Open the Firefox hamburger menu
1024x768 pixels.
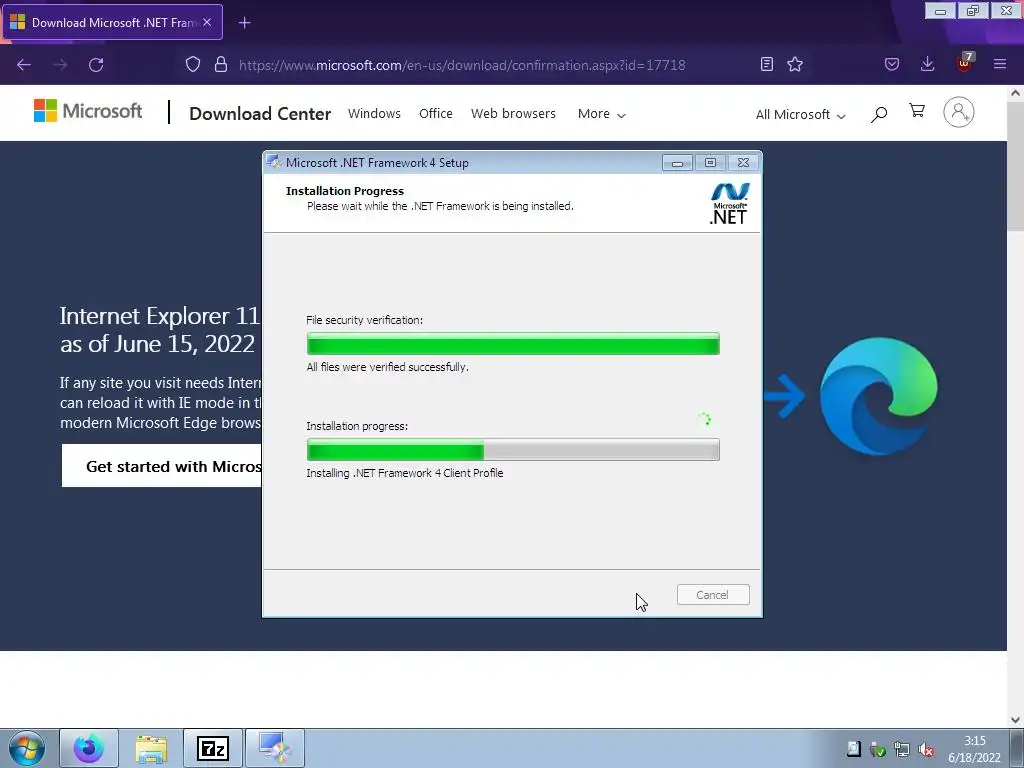(1000, 64)
